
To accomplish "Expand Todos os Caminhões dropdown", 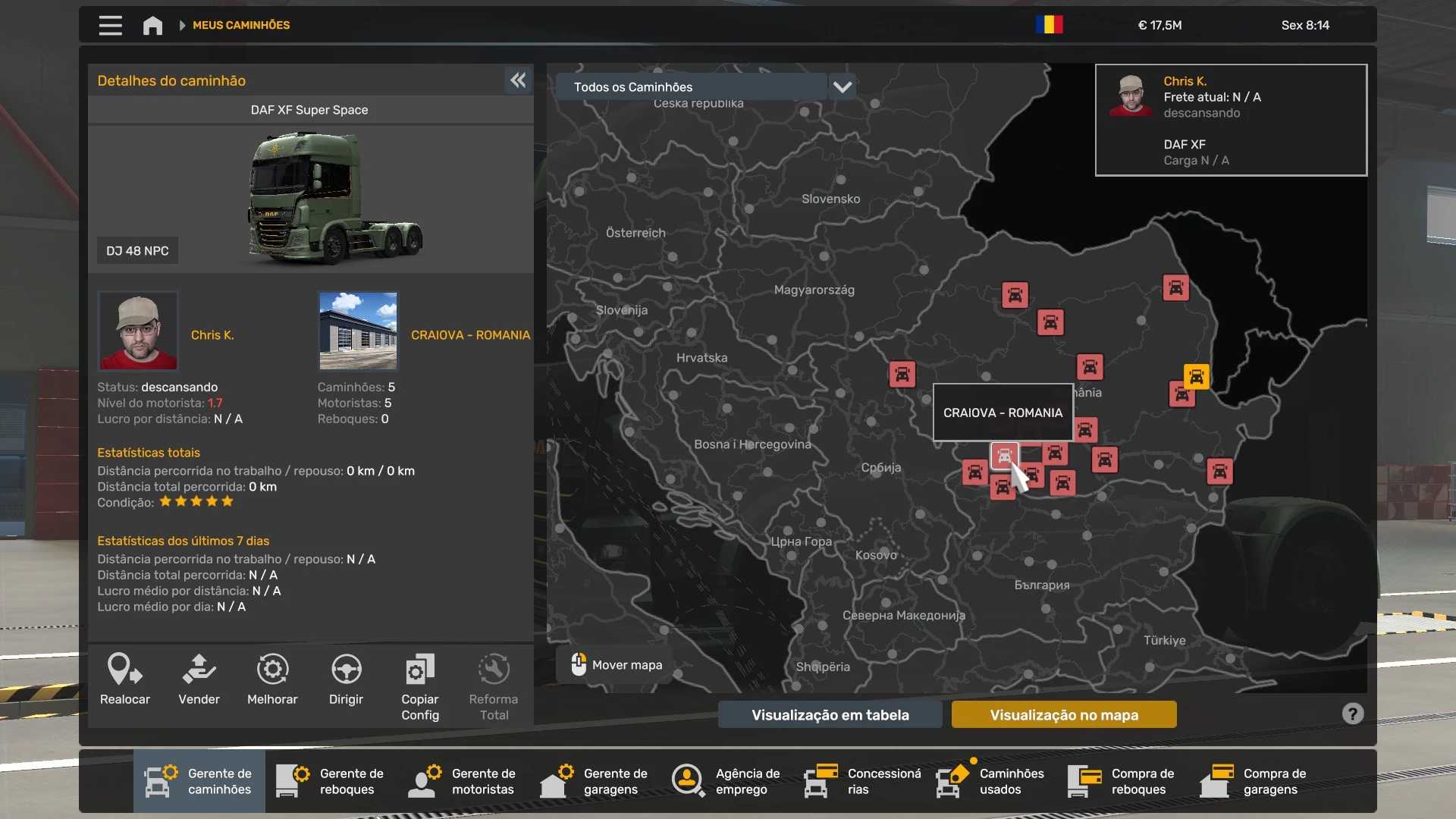I will click(x=842, y=86).
